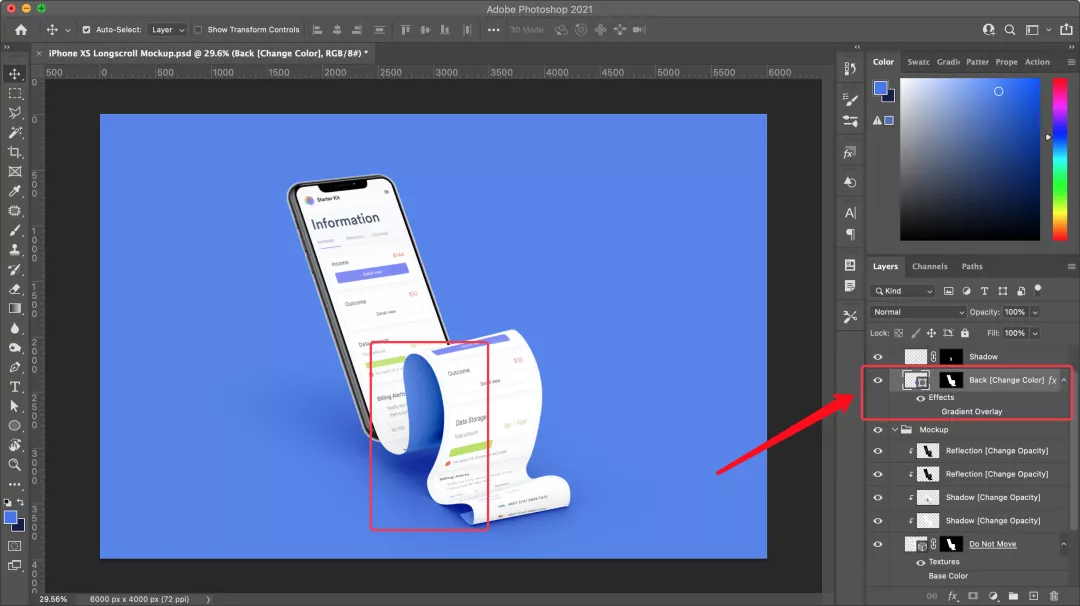1080x606 pixels.
Task: Choose the Rectangular Marquee tool
Action: click(x=15, y=93)
